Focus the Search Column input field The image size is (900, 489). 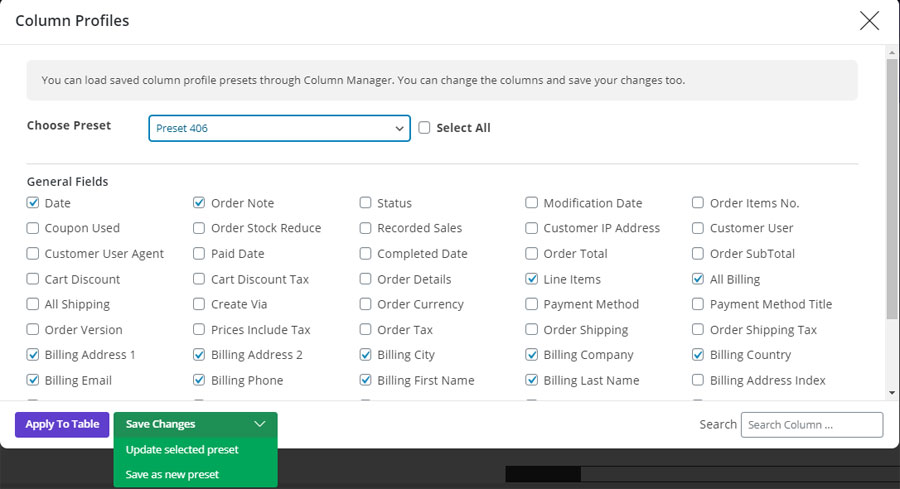pos(811,424)
